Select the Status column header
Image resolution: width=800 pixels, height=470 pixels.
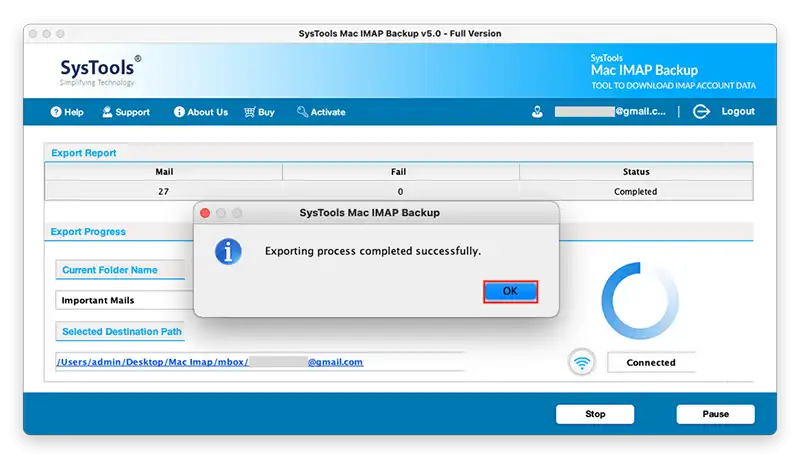click(636, 172)
